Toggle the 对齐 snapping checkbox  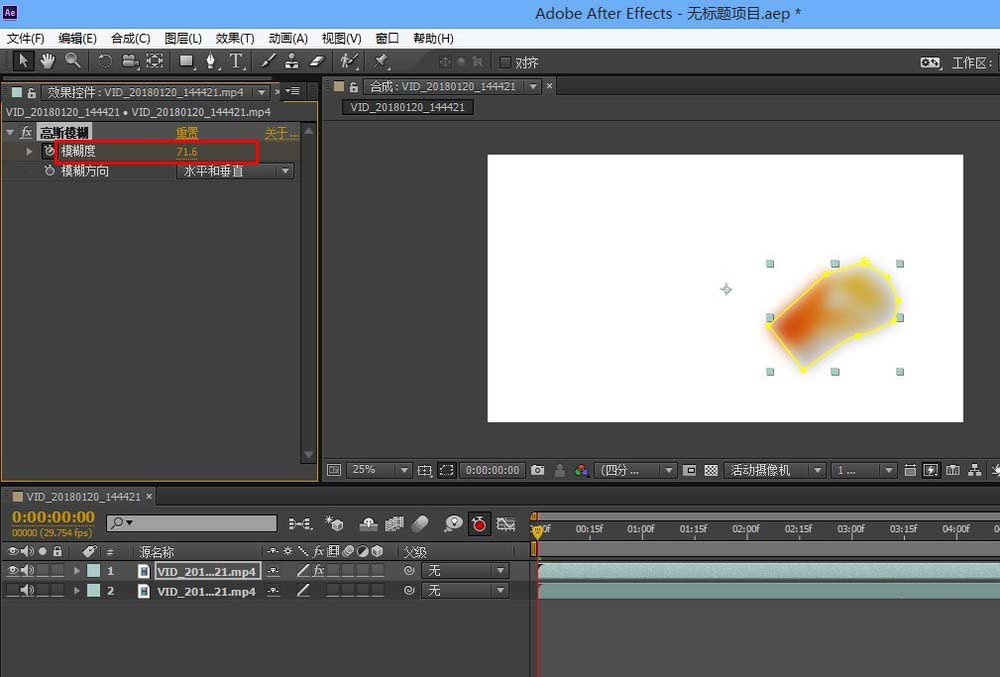(505, 63)
